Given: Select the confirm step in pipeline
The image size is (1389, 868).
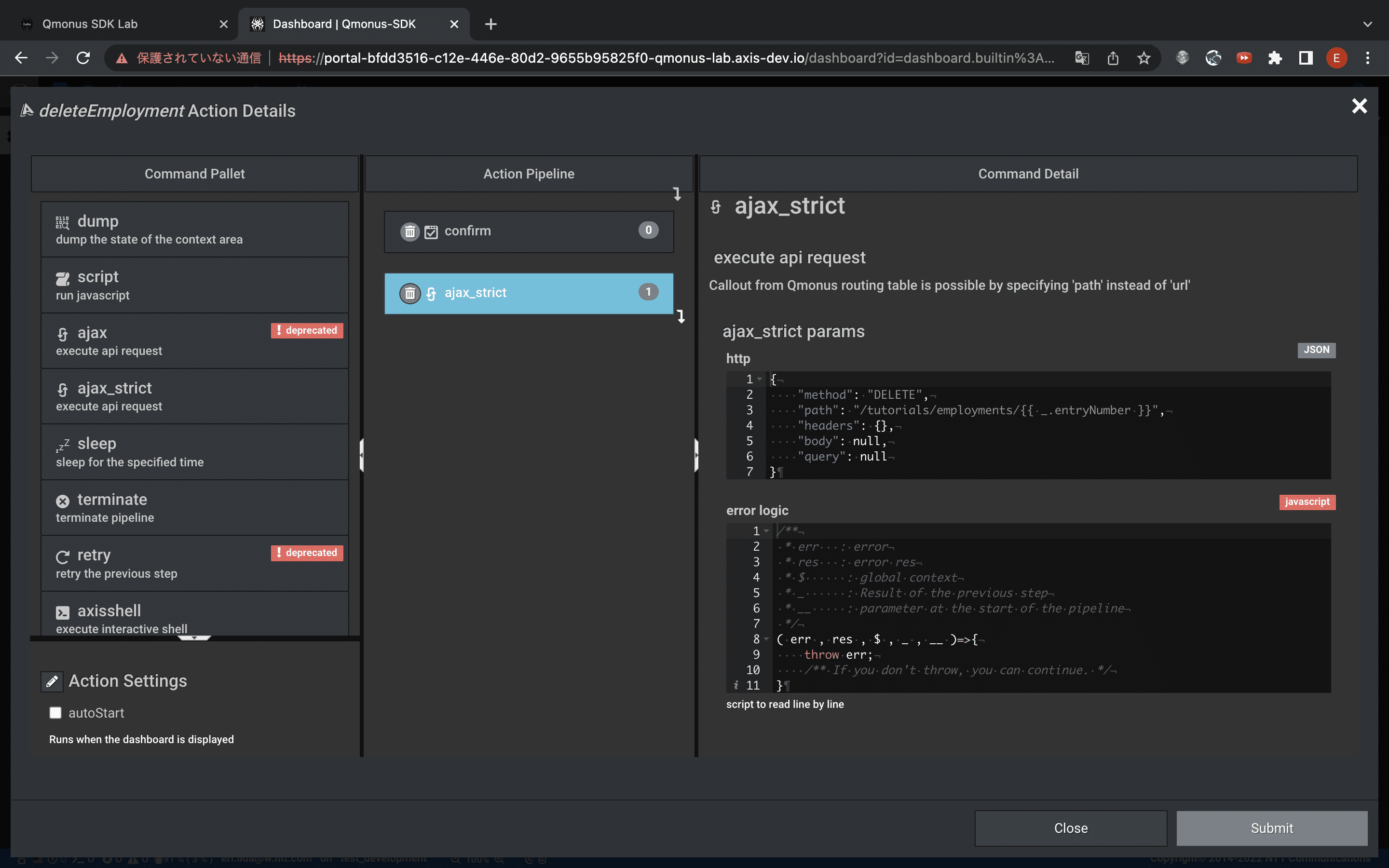Looking at the screenshot, I should pyautogui.click(x=529, y=231).
